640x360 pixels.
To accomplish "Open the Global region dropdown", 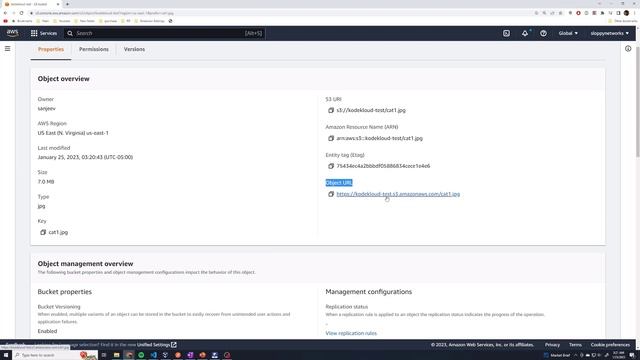I will tap(568, 33).
